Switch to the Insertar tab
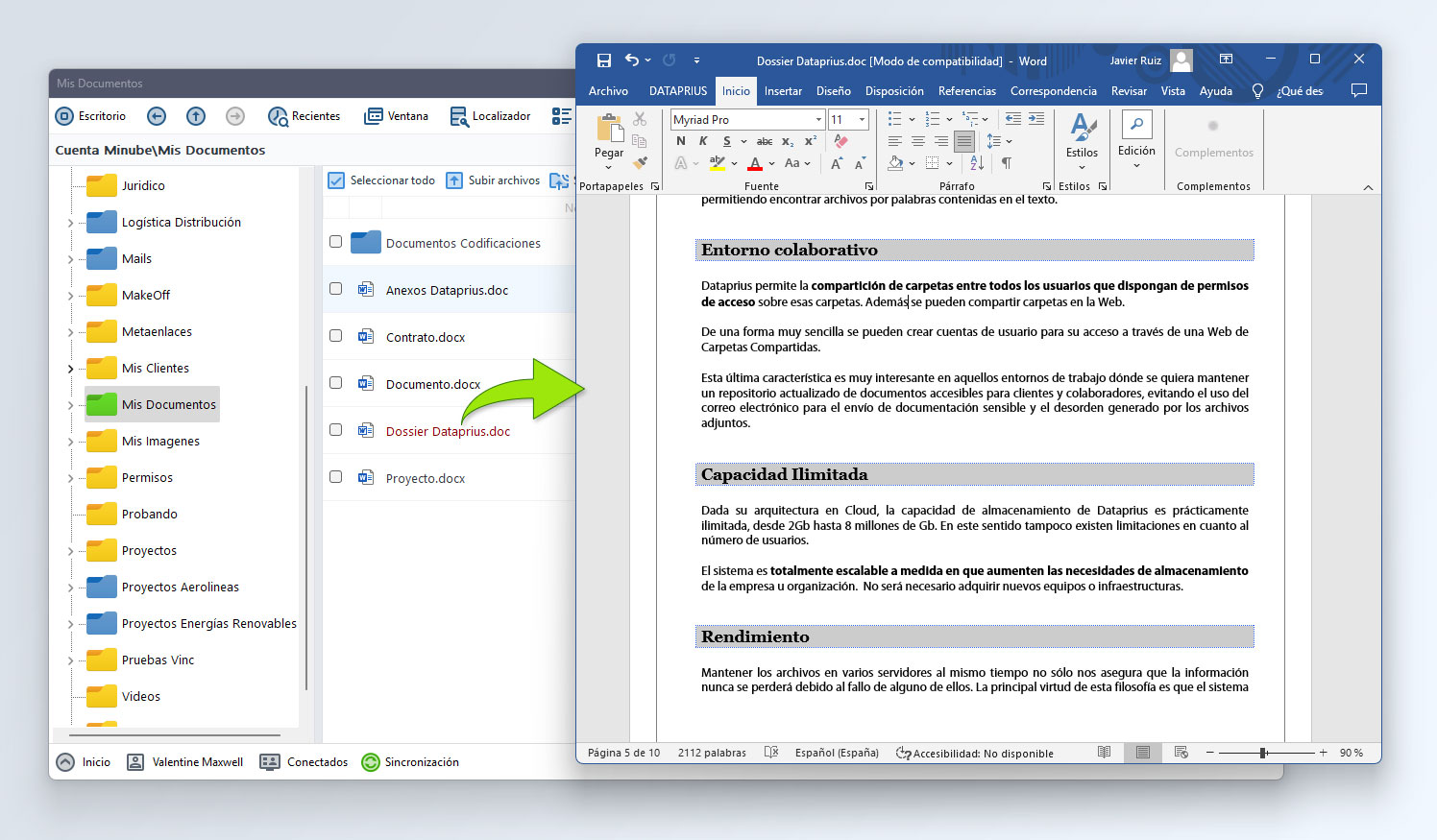The width and height of the screenshot is (1437, 840). pyautogui.click(x=783, y=91)
